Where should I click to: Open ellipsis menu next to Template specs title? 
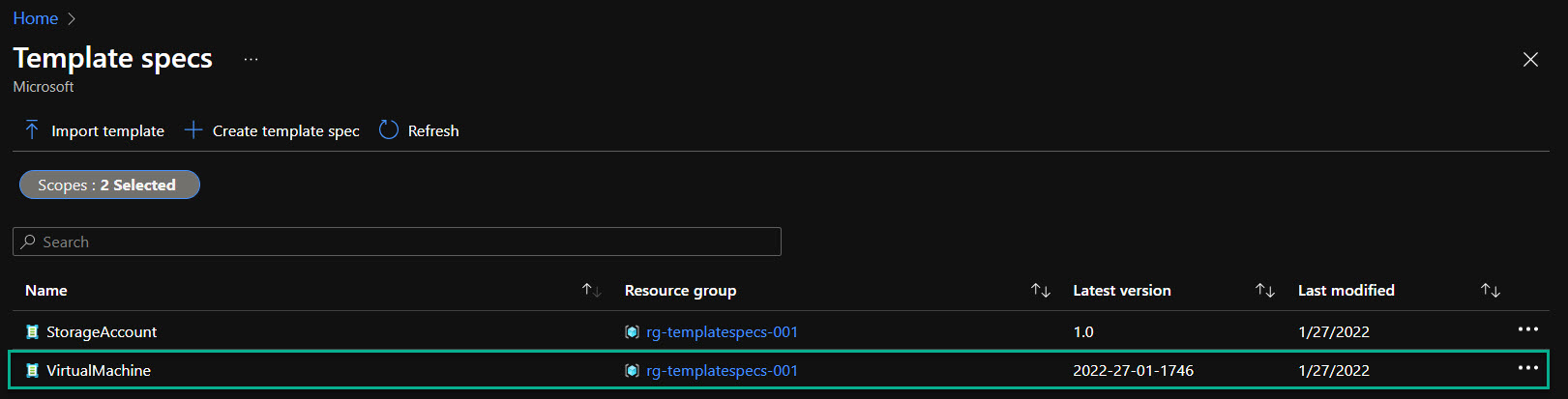tap(251, 59)
